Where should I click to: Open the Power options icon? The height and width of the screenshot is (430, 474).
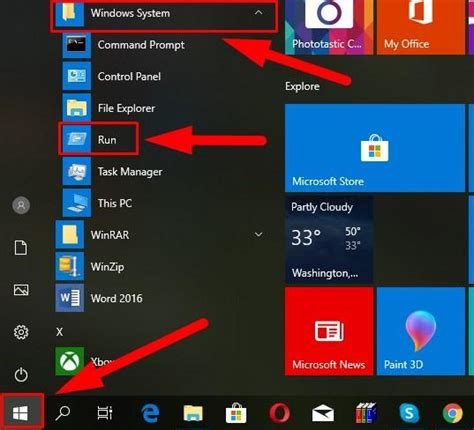21,375
